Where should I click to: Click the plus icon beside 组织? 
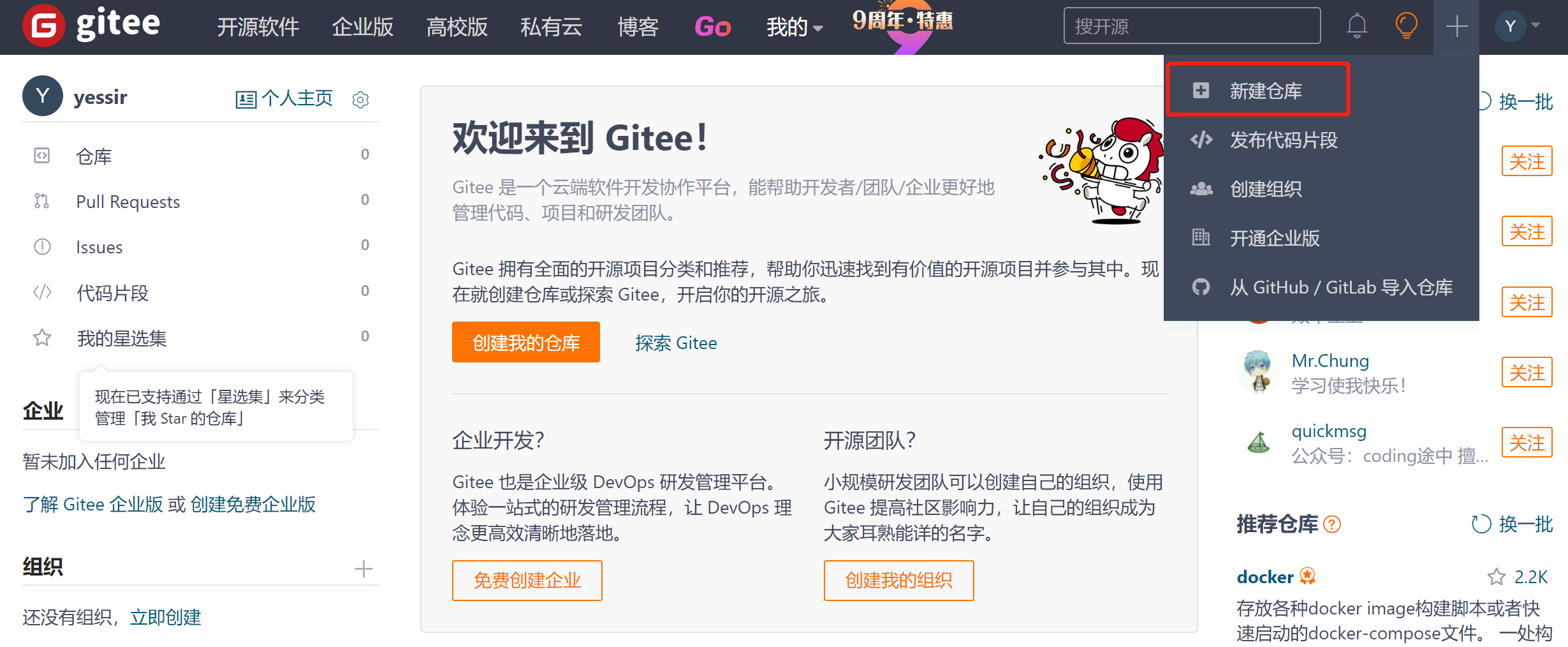[363, 569]
